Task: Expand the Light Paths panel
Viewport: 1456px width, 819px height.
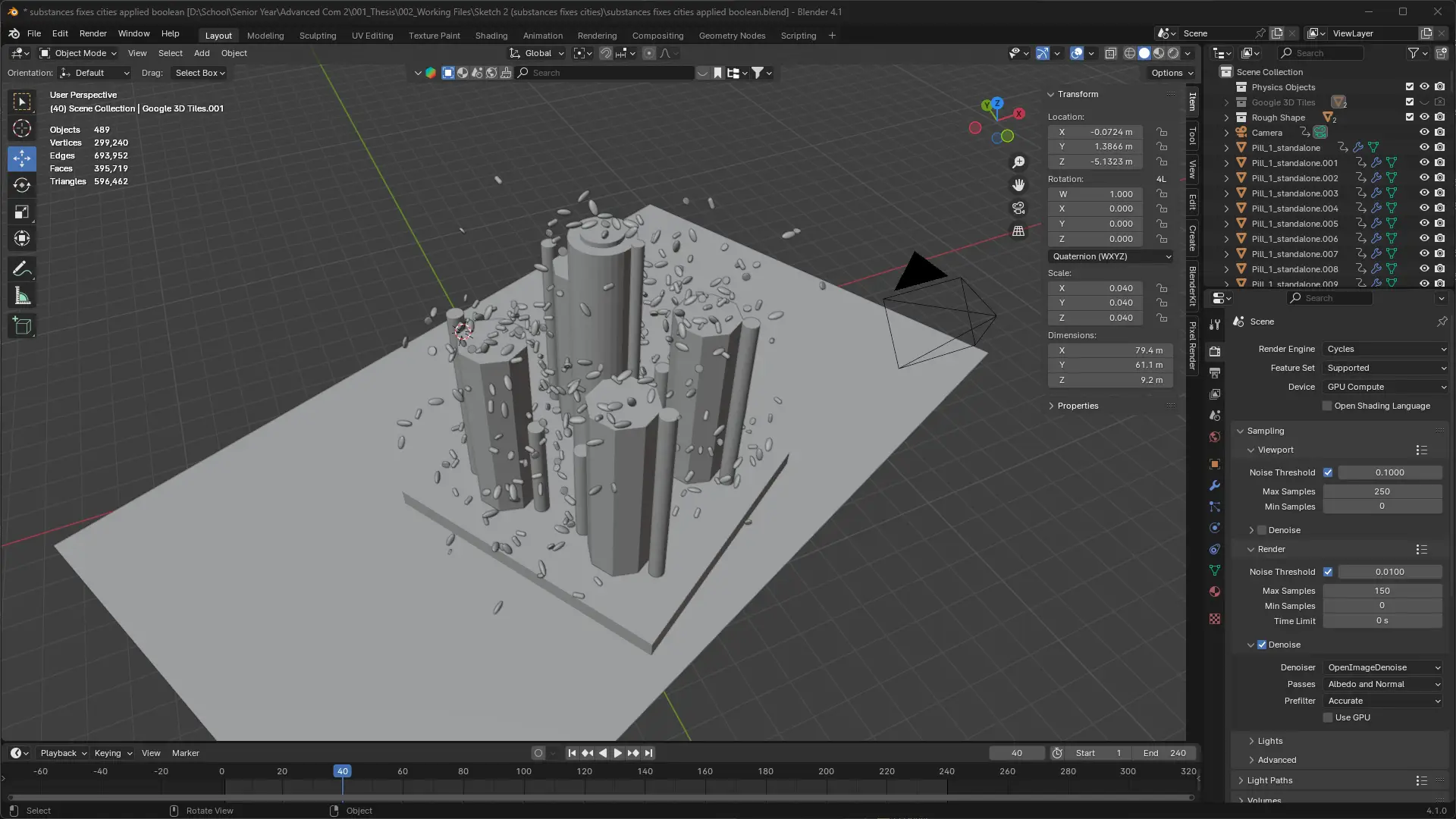Action: (1269, 780)
